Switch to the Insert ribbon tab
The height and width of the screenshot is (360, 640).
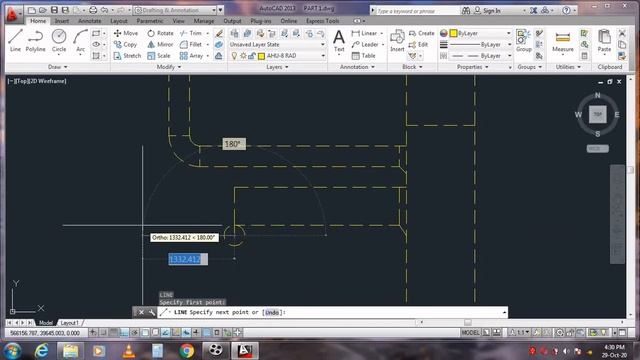(62, 21)
